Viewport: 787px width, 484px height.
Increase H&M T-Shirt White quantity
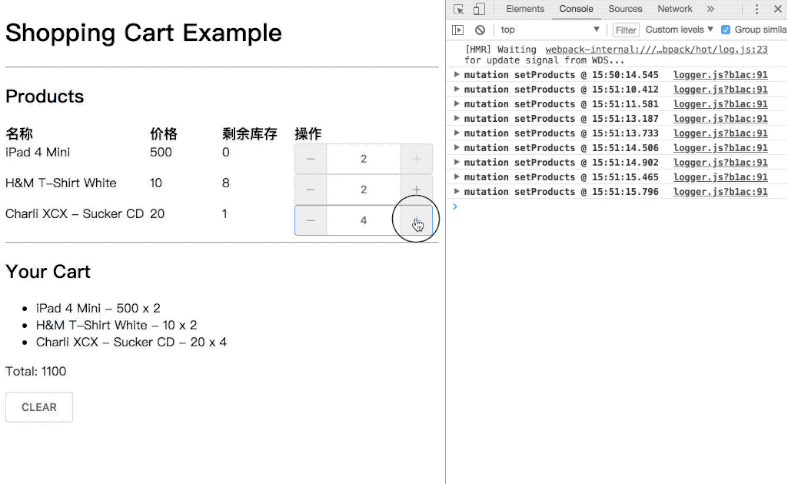pyautogui.click(x=417, y=190)
